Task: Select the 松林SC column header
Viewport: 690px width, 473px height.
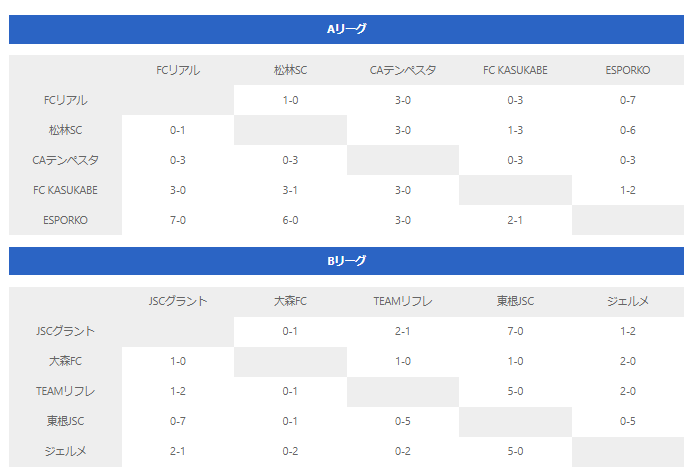Action: [290, 70]
